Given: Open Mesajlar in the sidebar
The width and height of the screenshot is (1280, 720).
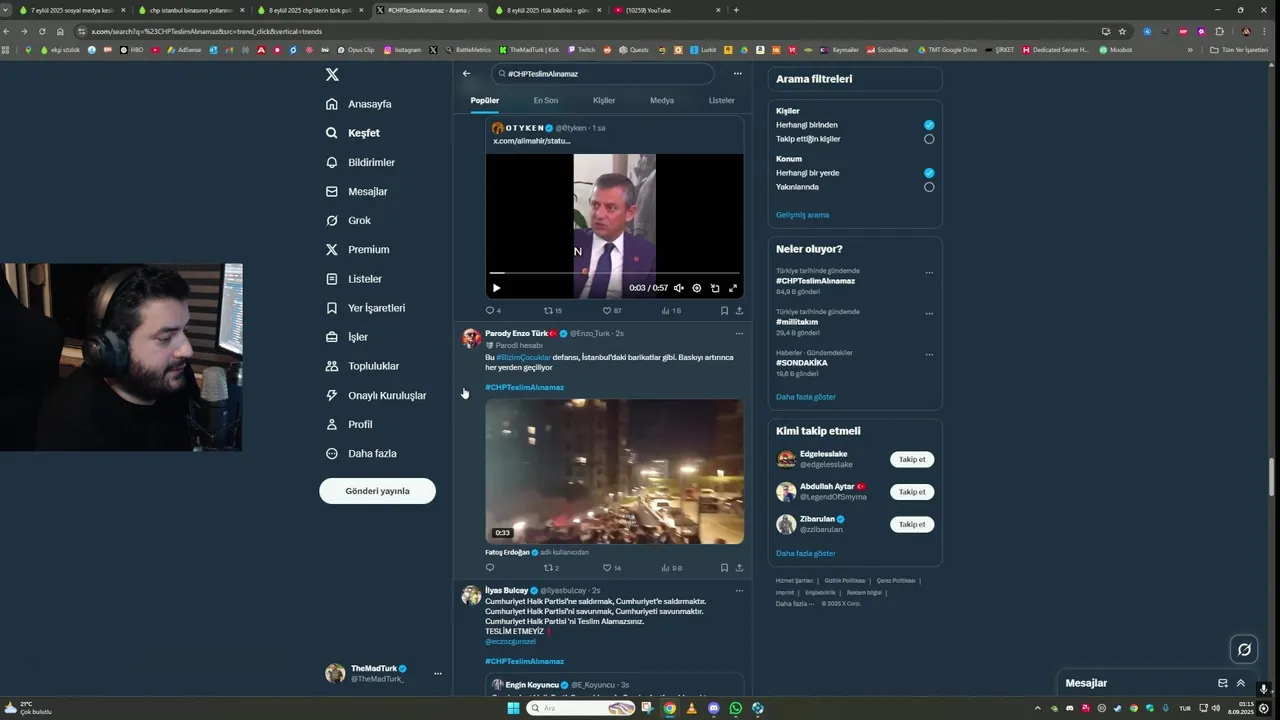Looking at the screenshot, I should coord(356,191).
